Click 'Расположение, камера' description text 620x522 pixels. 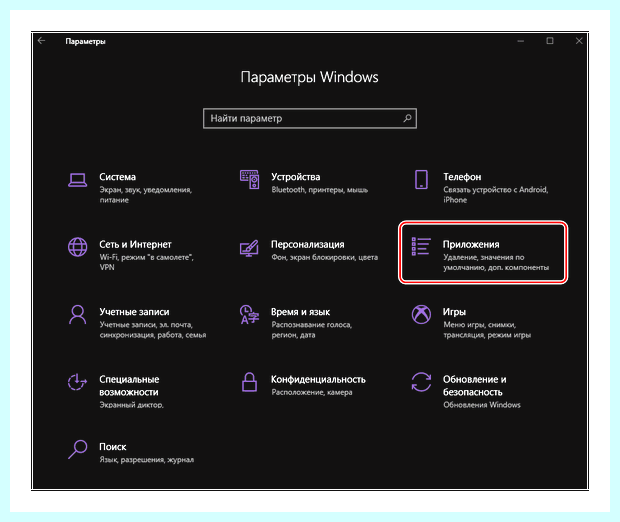tap(312, 392)
